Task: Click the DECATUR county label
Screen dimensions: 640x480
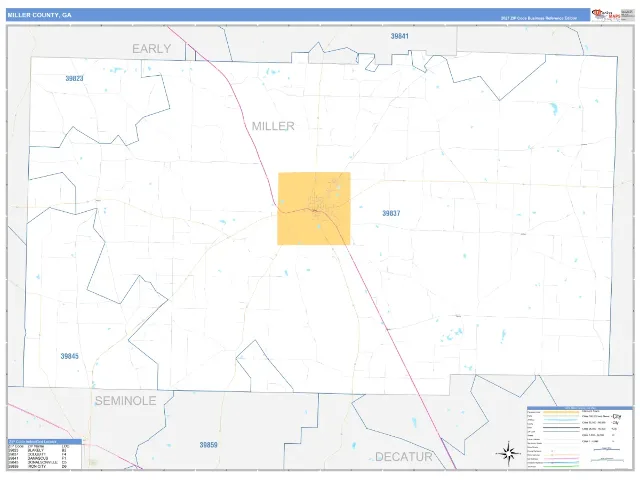Action: pyautogui.click(x=404, y=457)
